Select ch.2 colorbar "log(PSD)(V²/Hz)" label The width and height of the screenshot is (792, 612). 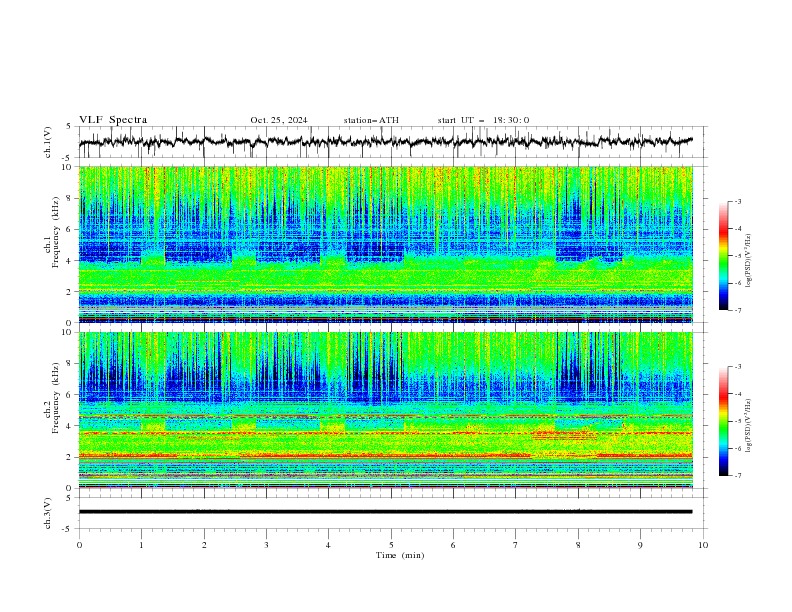point(748,426)
